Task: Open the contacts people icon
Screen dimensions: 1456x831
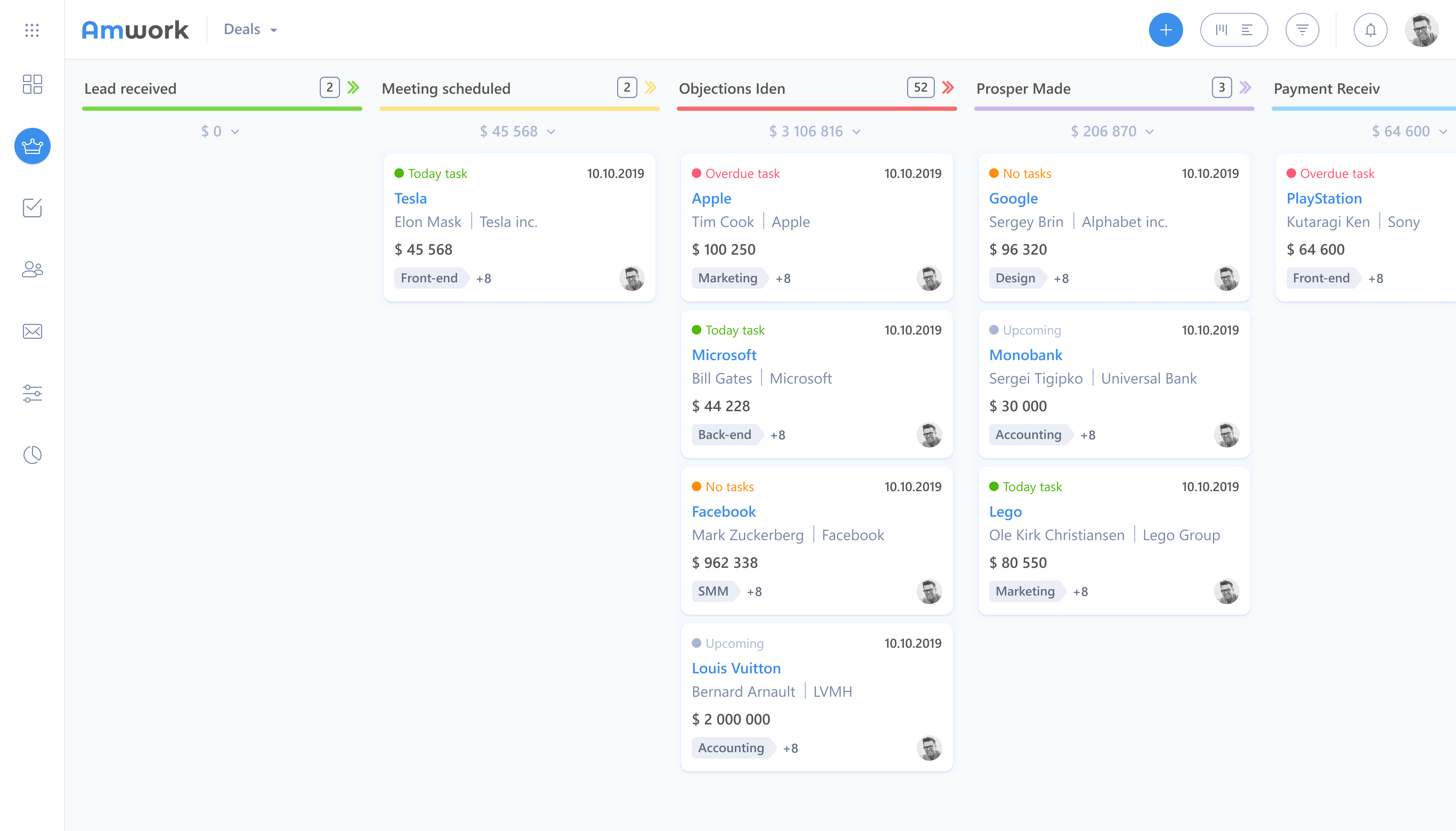Action: [32, 269]
